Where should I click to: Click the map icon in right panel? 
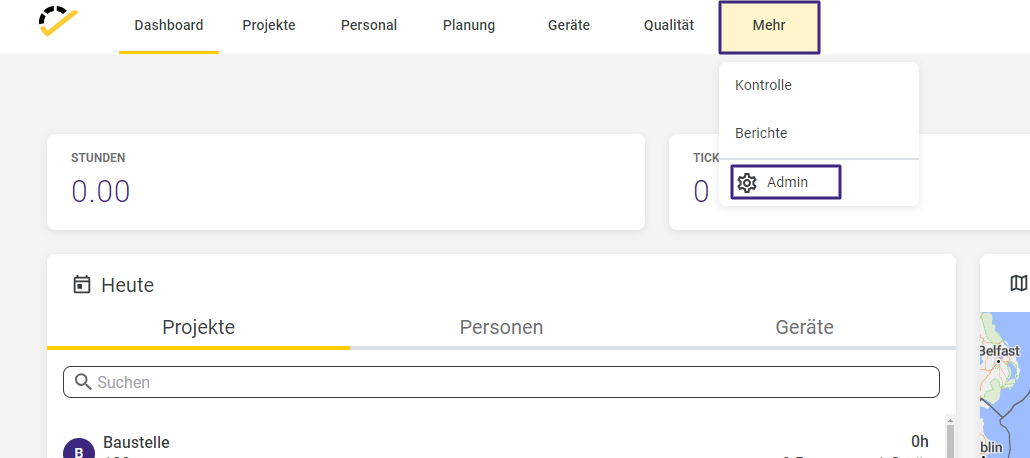click(1019, 283)
